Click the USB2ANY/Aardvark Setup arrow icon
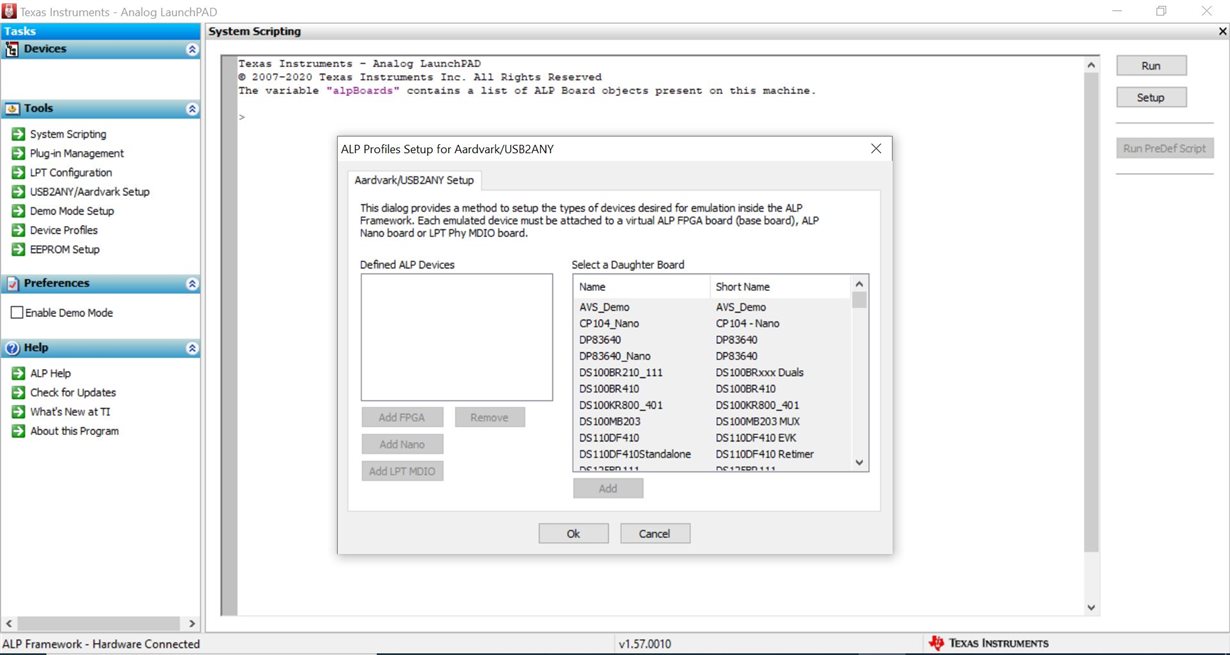1230x655 pixels. tap(18, 191)
